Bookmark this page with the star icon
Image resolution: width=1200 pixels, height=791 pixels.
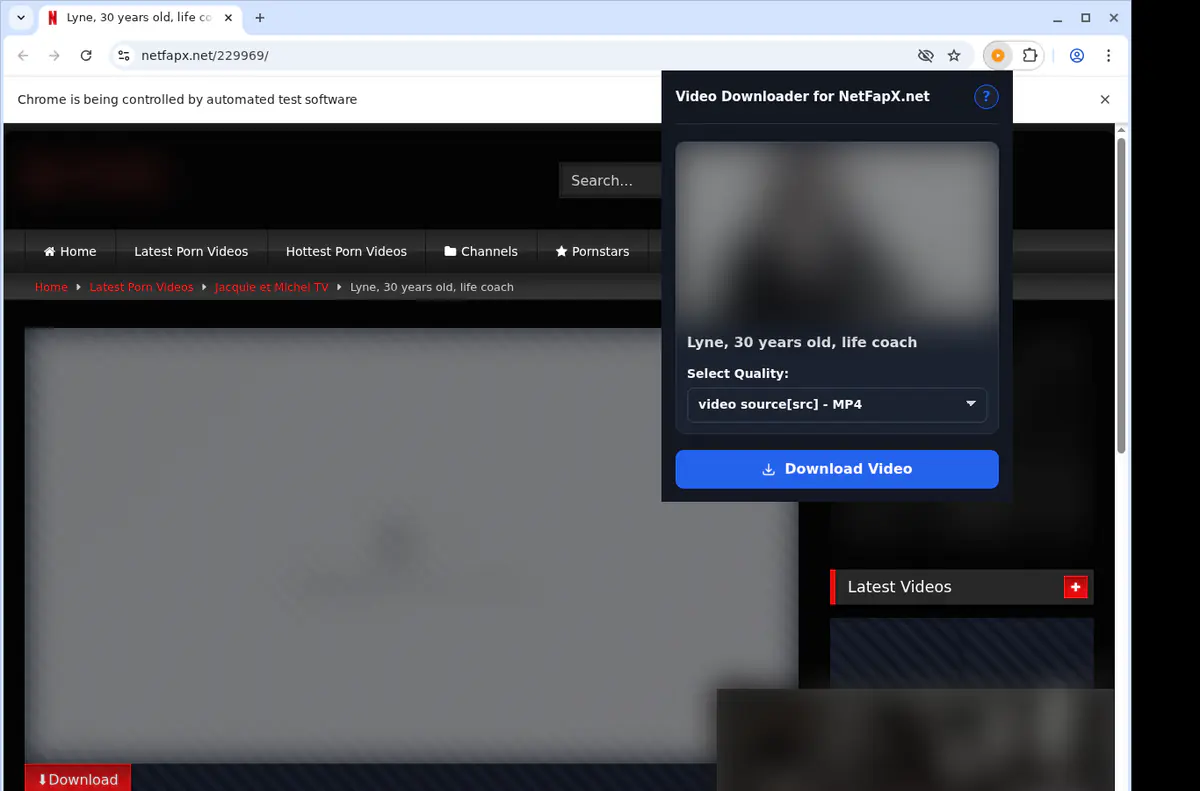[954, 56]
